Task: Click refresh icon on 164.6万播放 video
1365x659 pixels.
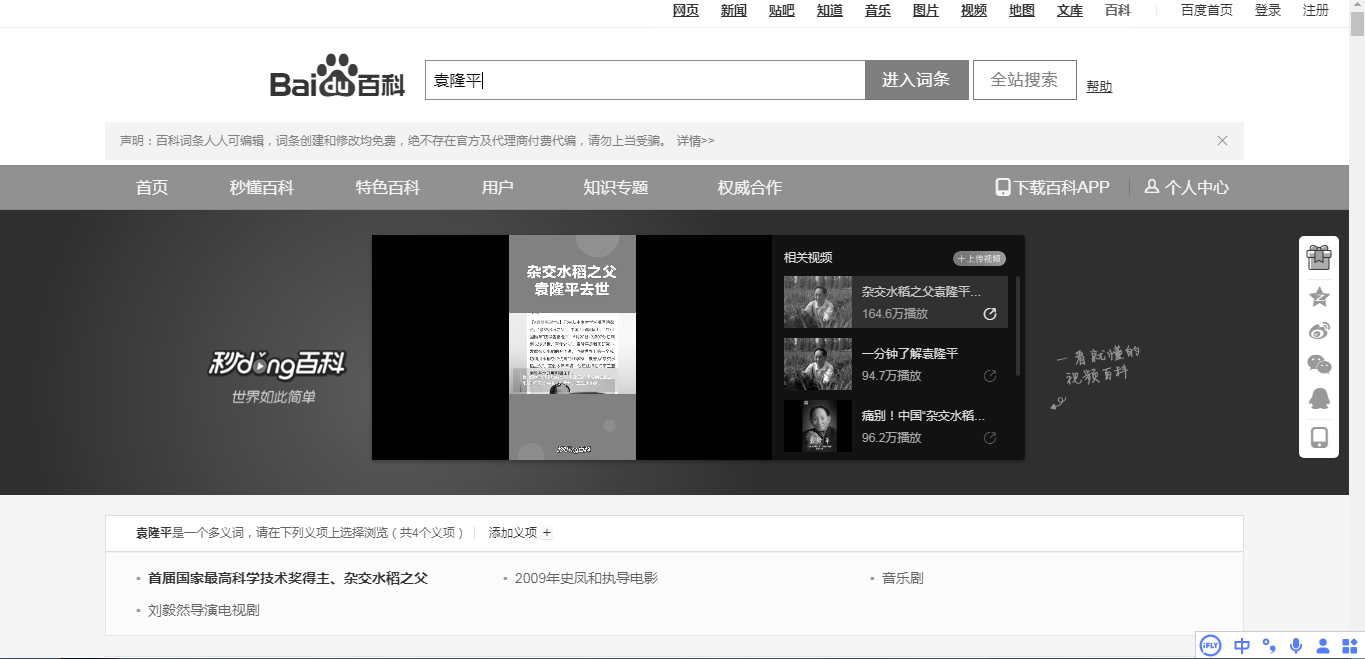Action: (x=990, y=314)
